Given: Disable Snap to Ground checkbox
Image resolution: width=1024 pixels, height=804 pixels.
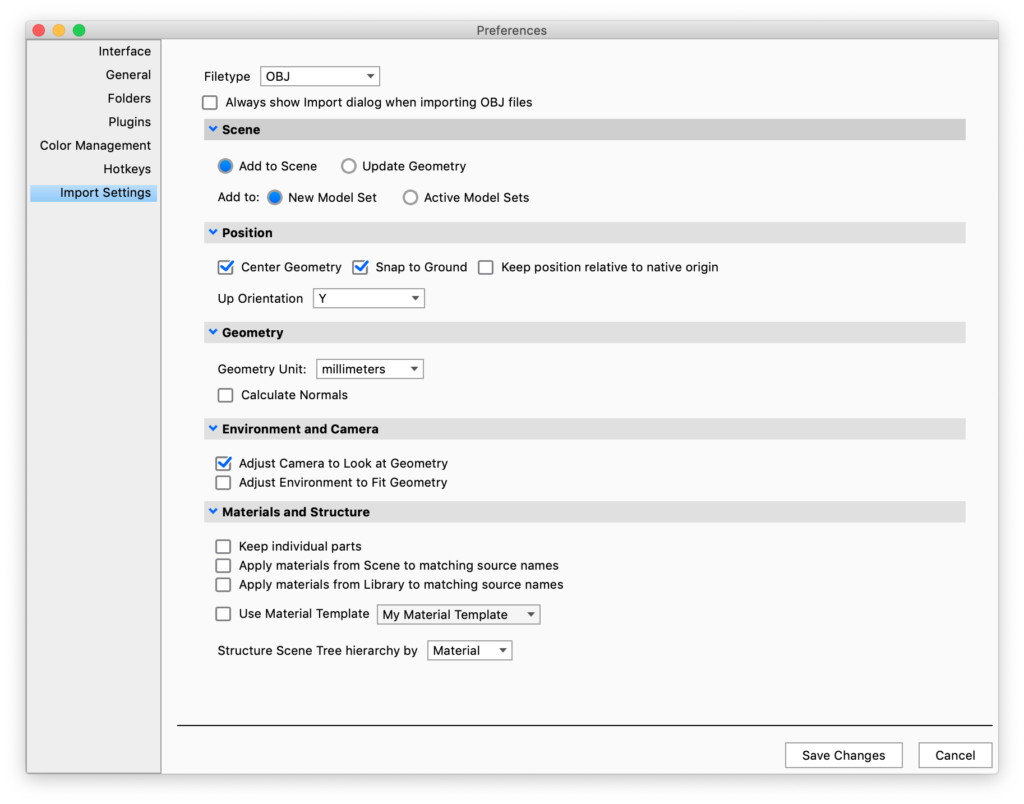Looking at the screenshot, I should pyautogui.click(x=361, y=267).
